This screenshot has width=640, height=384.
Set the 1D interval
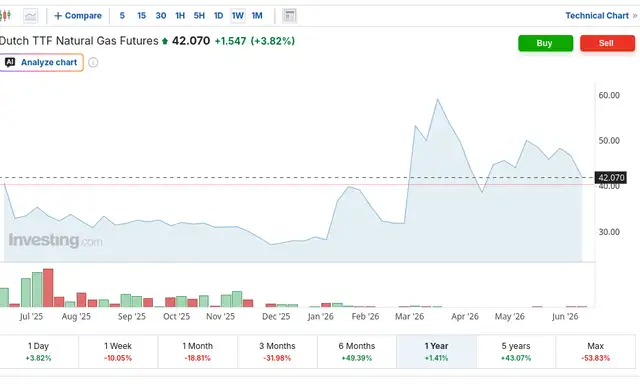(x=218, y=16)
